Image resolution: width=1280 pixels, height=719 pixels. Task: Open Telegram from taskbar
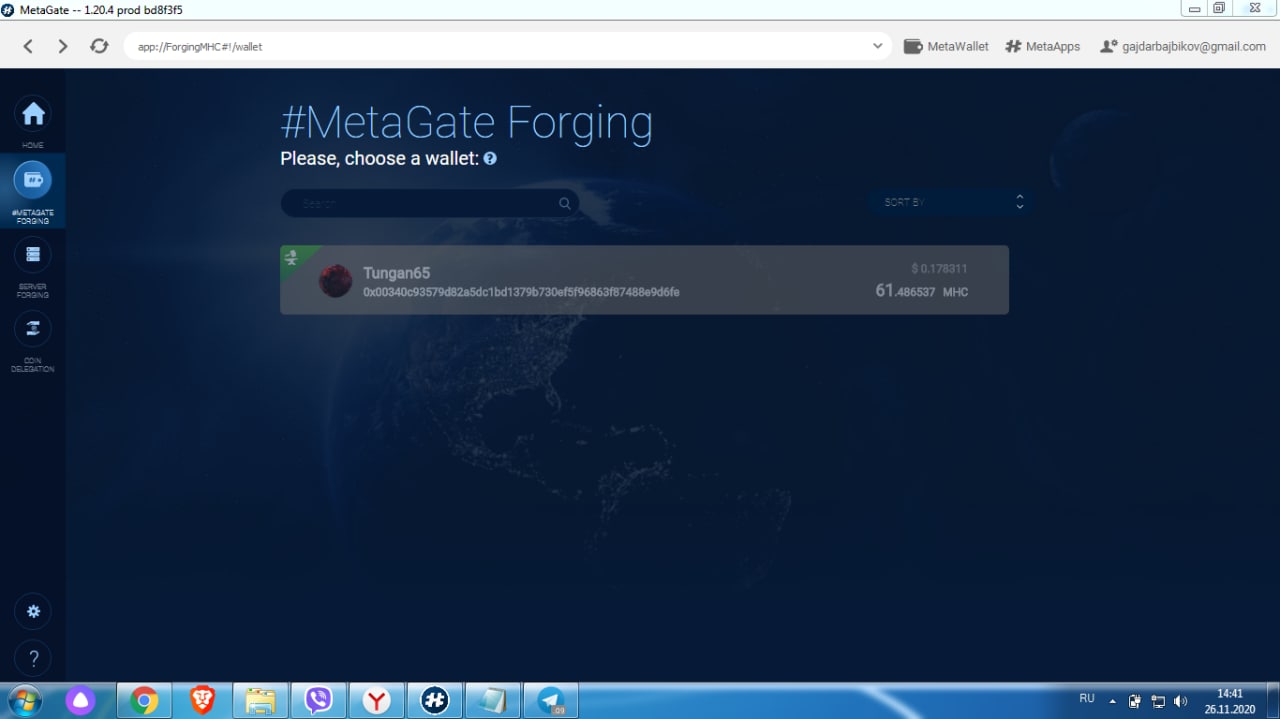pyautogui.click(x=550, y=700)
